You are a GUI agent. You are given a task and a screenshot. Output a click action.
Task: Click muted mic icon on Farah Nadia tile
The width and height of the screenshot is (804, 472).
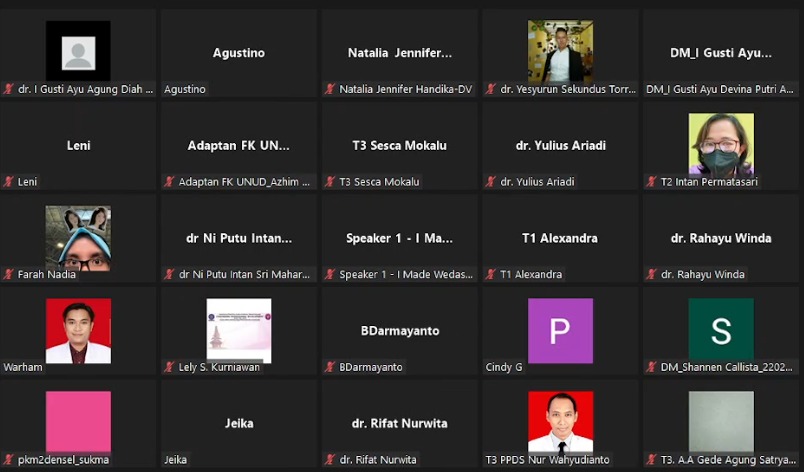(8, 274)
